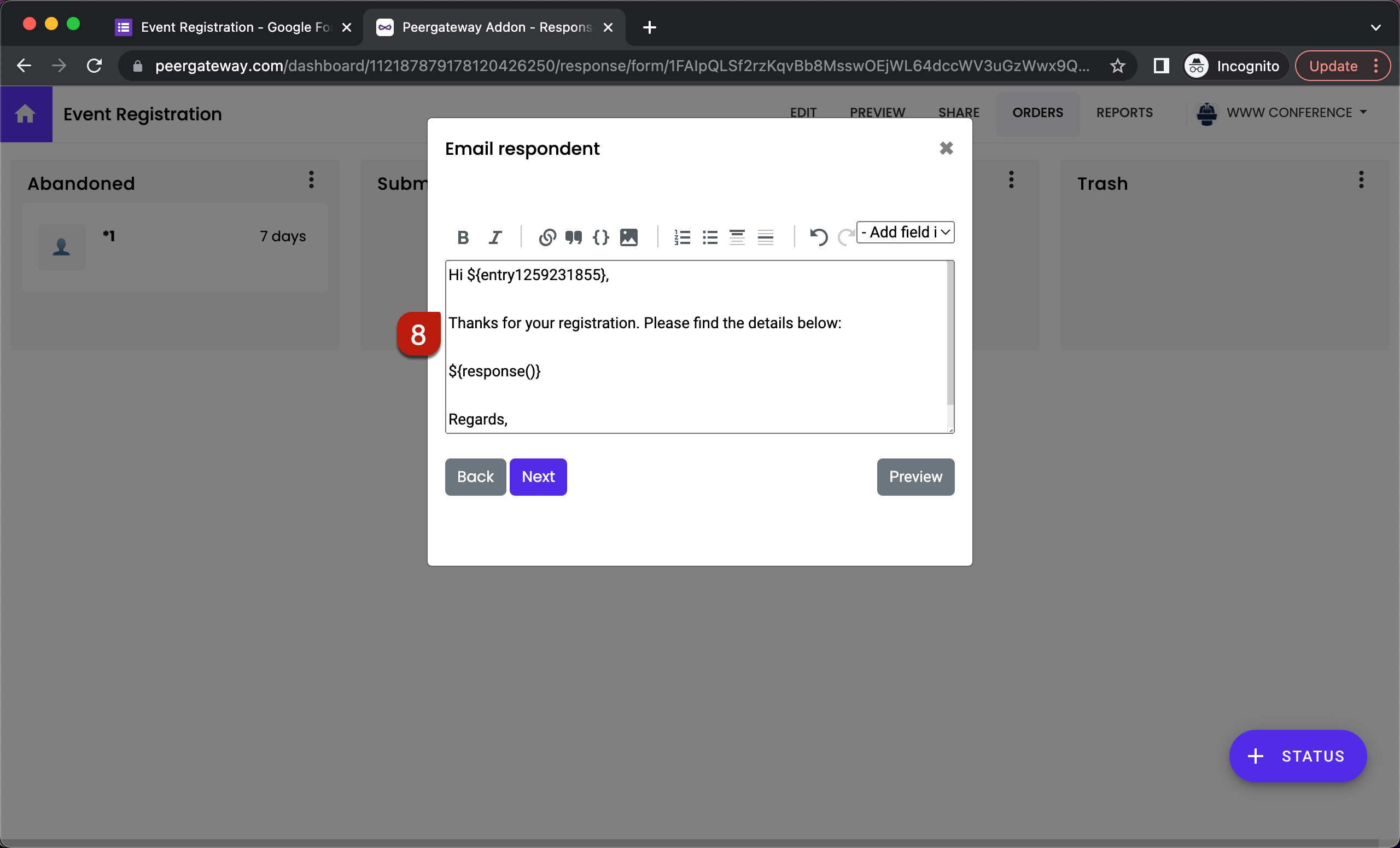The width and height of the screenshot is (1400, 848).
Task: Insert a blockquote in the message
Action: pos(573,237)
